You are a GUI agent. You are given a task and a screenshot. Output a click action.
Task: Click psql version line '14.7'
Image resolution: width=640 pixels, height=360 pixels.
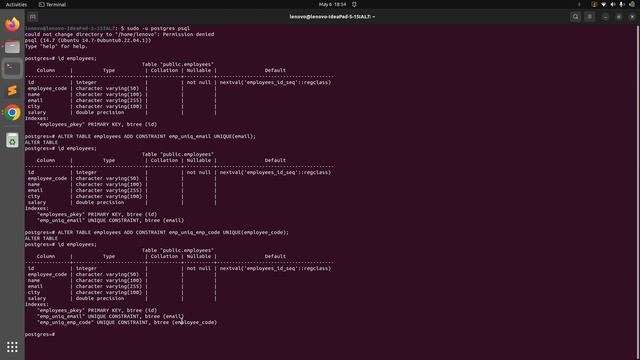[x=88, y=40]
